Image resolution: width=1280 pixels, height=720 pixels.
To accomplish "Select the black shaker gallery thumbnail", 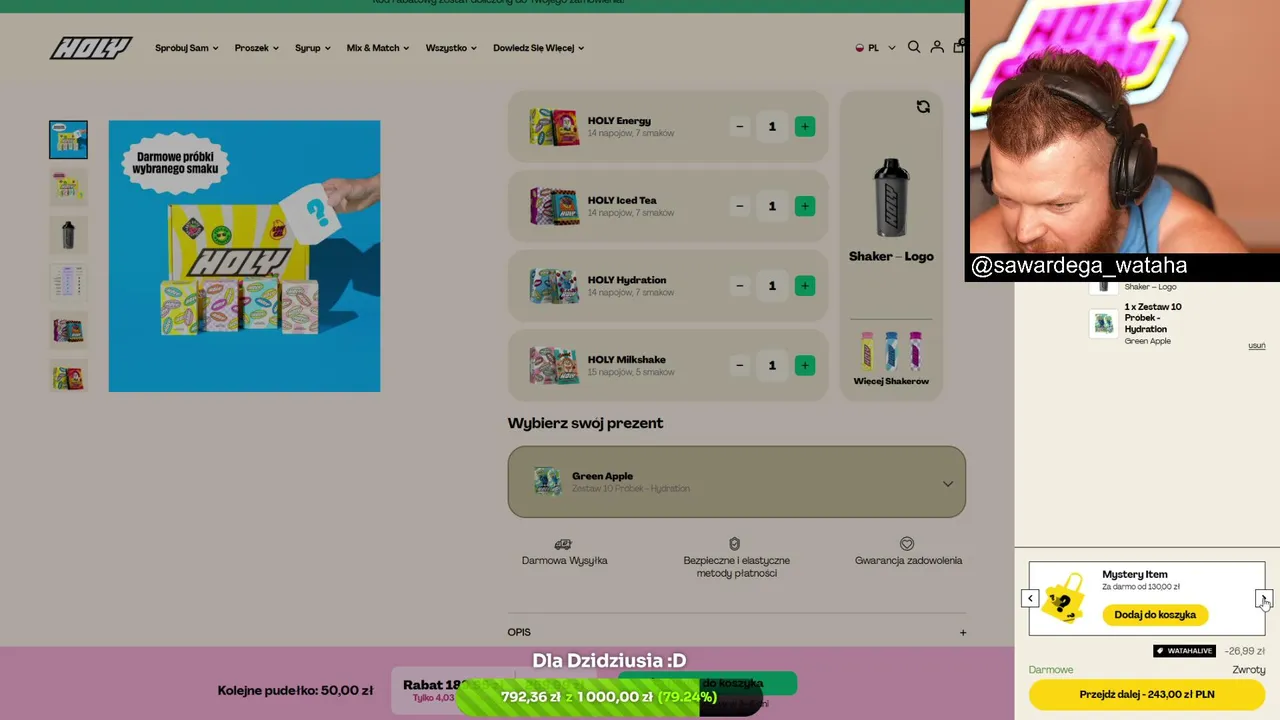I will click(68, 235).
